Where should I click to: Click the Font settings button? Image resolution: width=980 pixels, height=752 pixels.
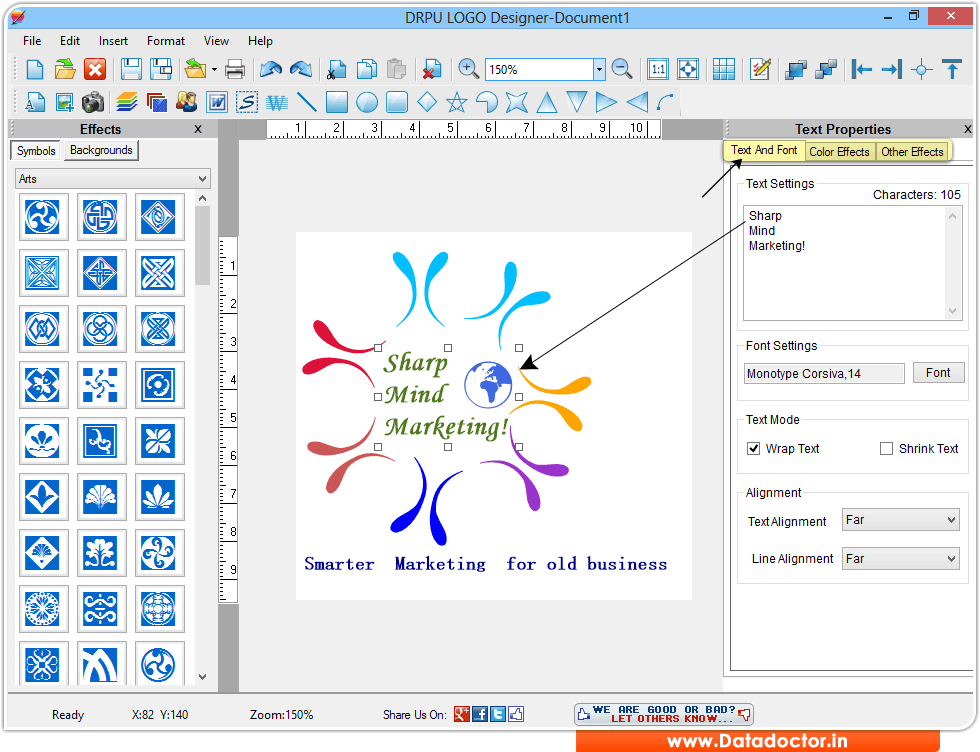(938, 372)
